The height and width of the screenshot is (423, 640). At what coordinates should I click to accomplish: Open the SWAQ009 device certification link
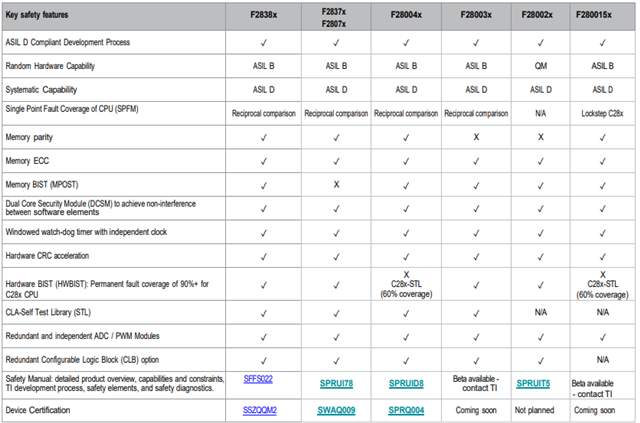(x=335, y=410)
